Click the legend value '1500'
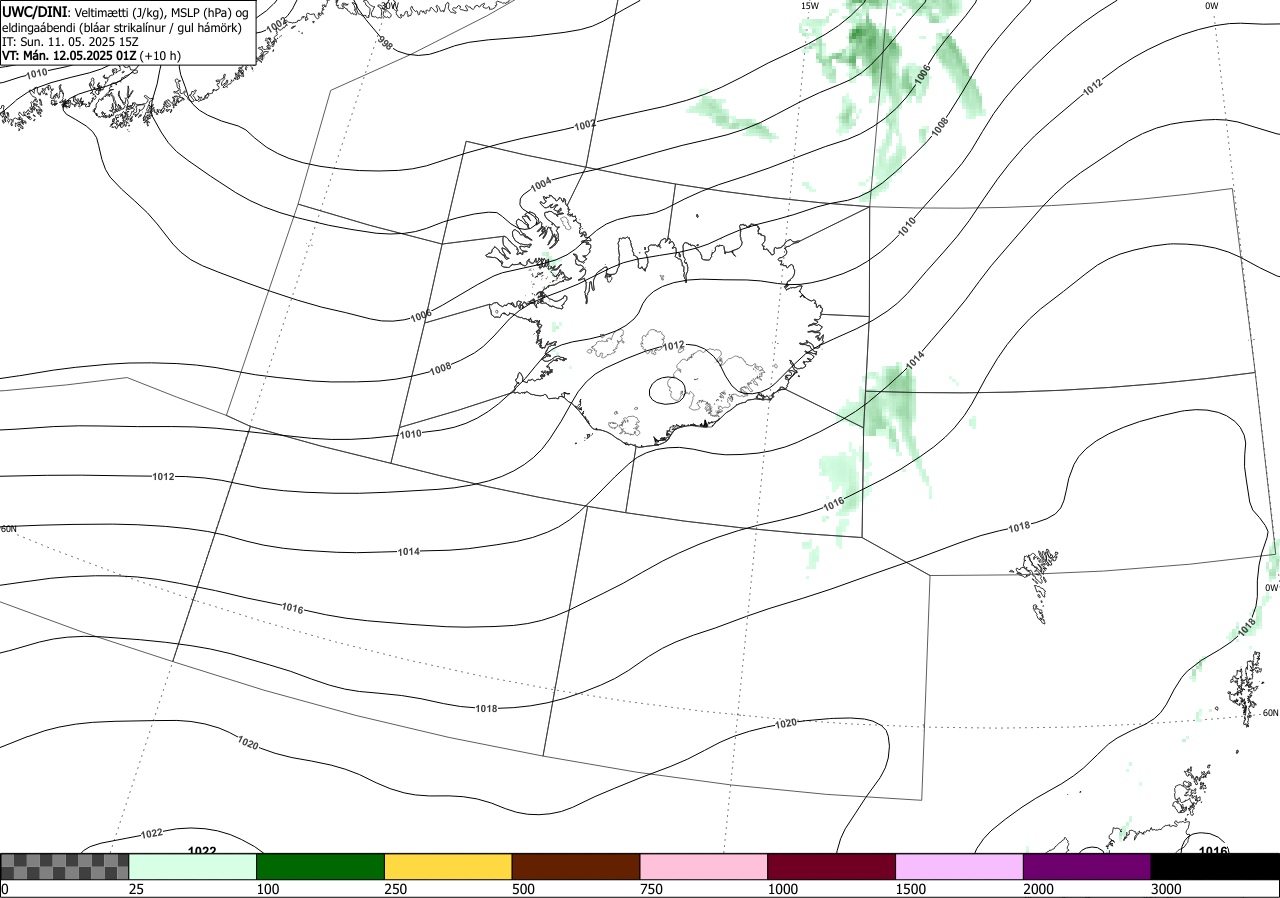Image resolution: width=1280 pixels, height=898 pixels. 910,889
